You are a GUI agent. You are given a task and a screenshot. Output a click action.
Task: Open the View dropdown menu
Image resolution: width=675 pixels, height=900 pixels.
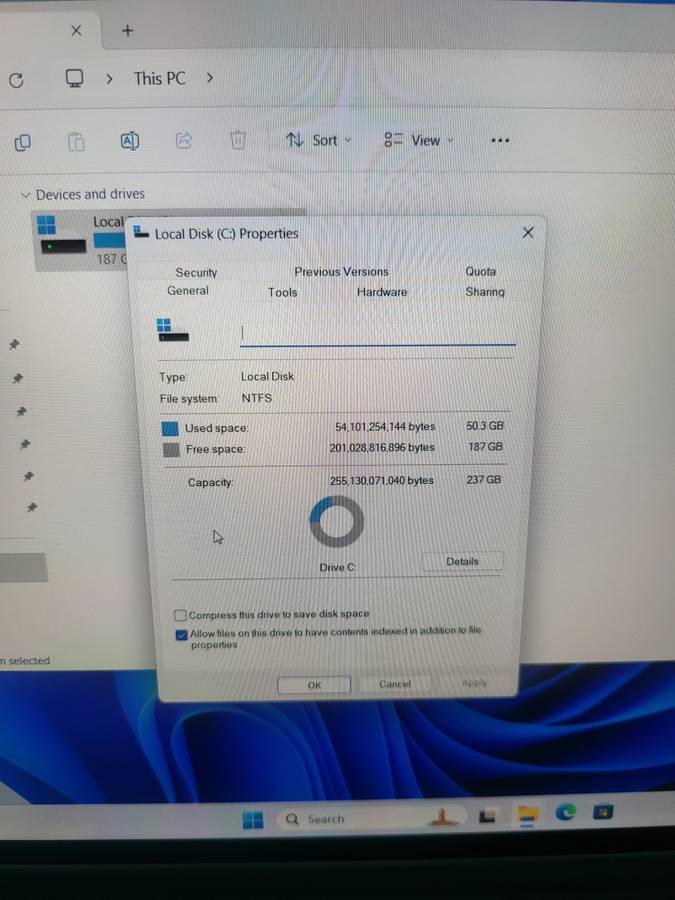coord(418,140)
